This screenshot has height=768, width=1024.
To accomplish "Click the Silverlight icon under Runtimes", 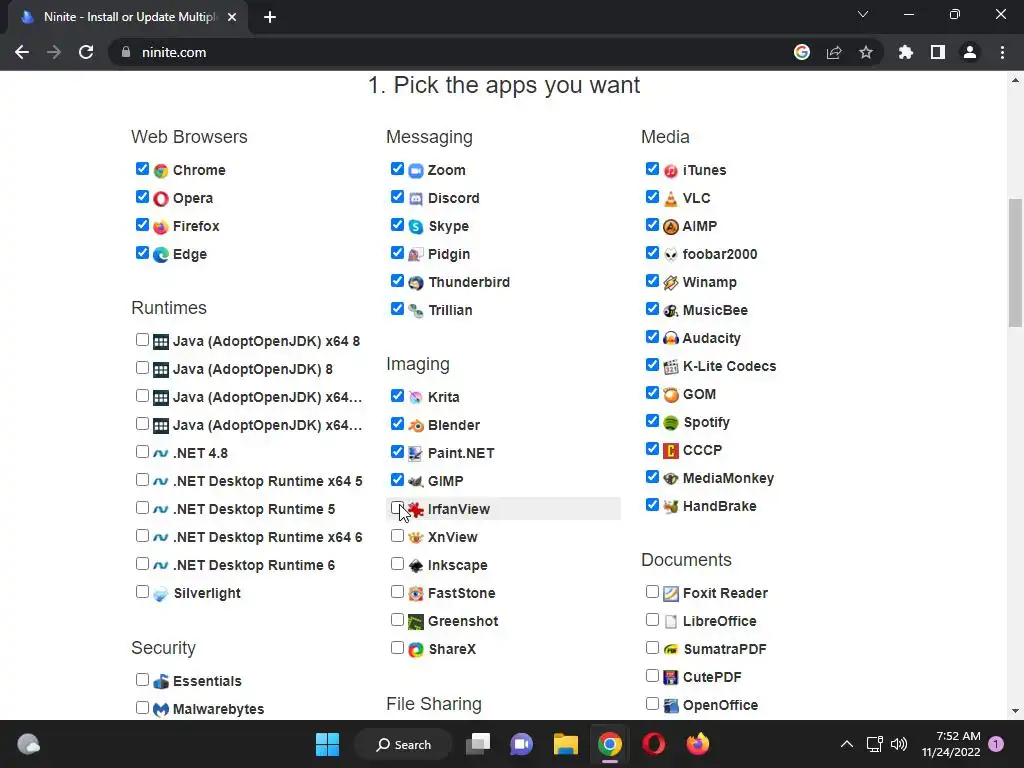I will point(161,594).
